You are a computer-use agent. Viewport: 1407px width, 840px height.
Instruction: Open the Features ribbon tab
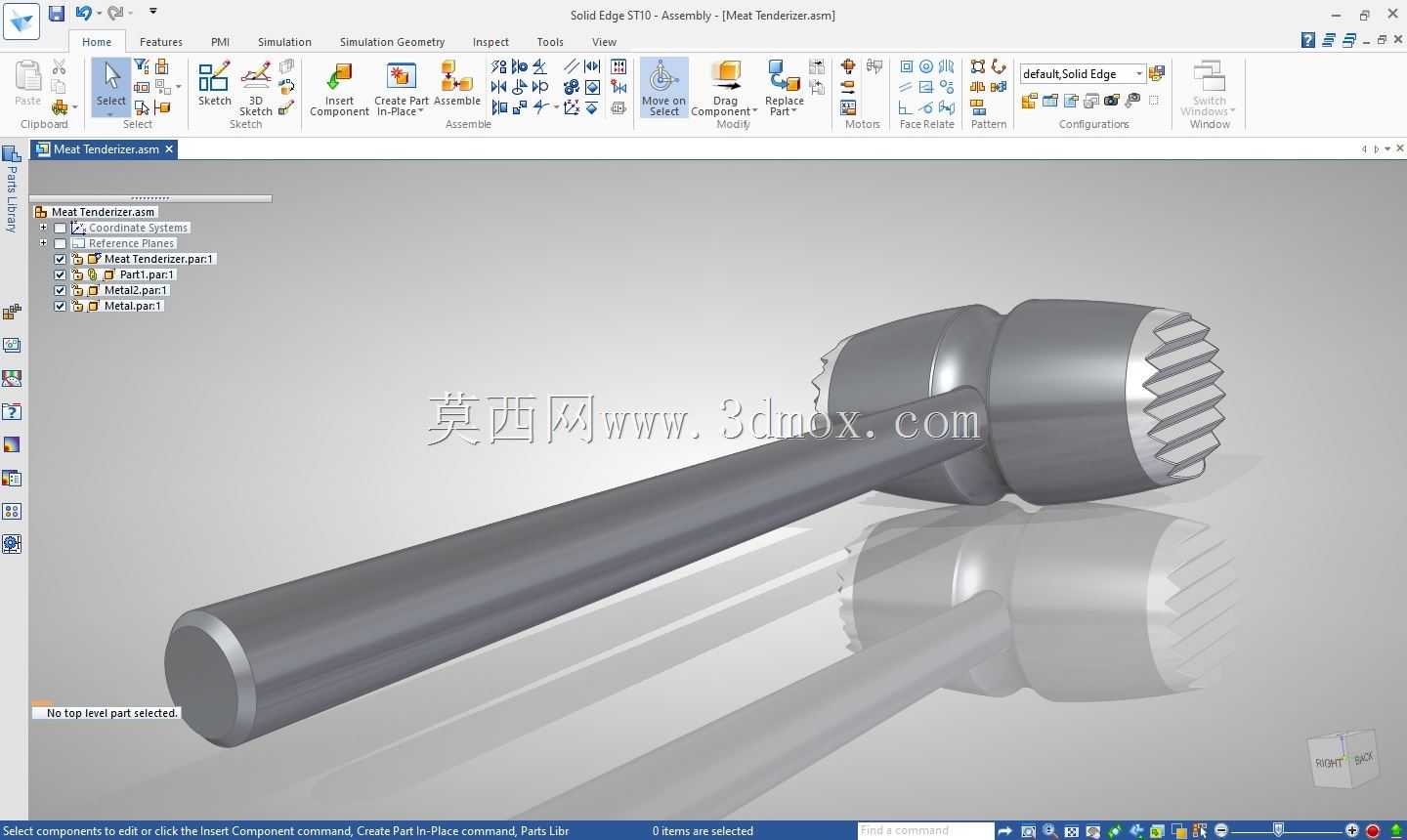coord(161,42)
